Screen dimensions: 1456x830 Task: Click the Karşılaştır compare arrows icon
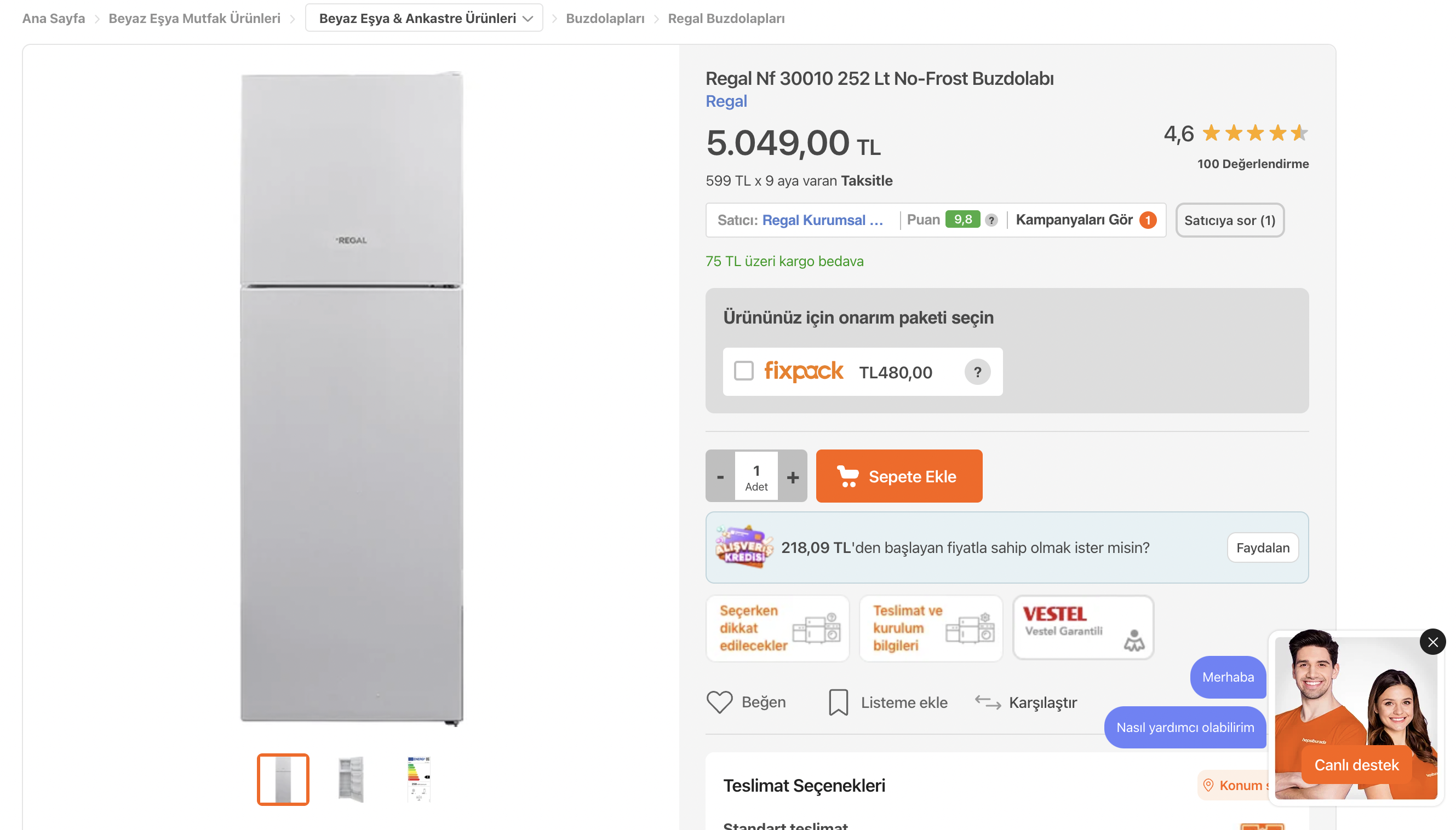coord(987,702)
